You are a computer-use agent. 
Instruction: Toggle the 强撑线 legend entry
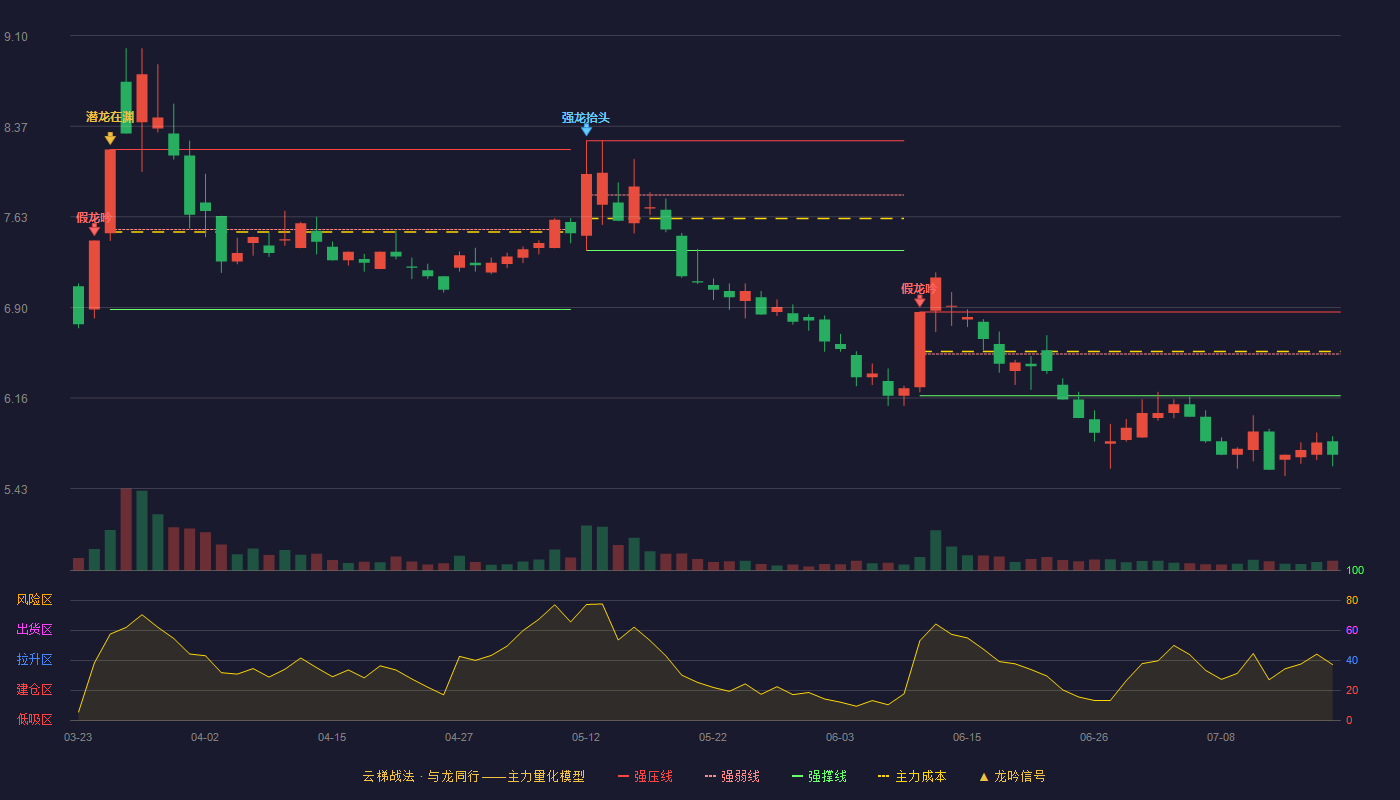coord(819,776)
